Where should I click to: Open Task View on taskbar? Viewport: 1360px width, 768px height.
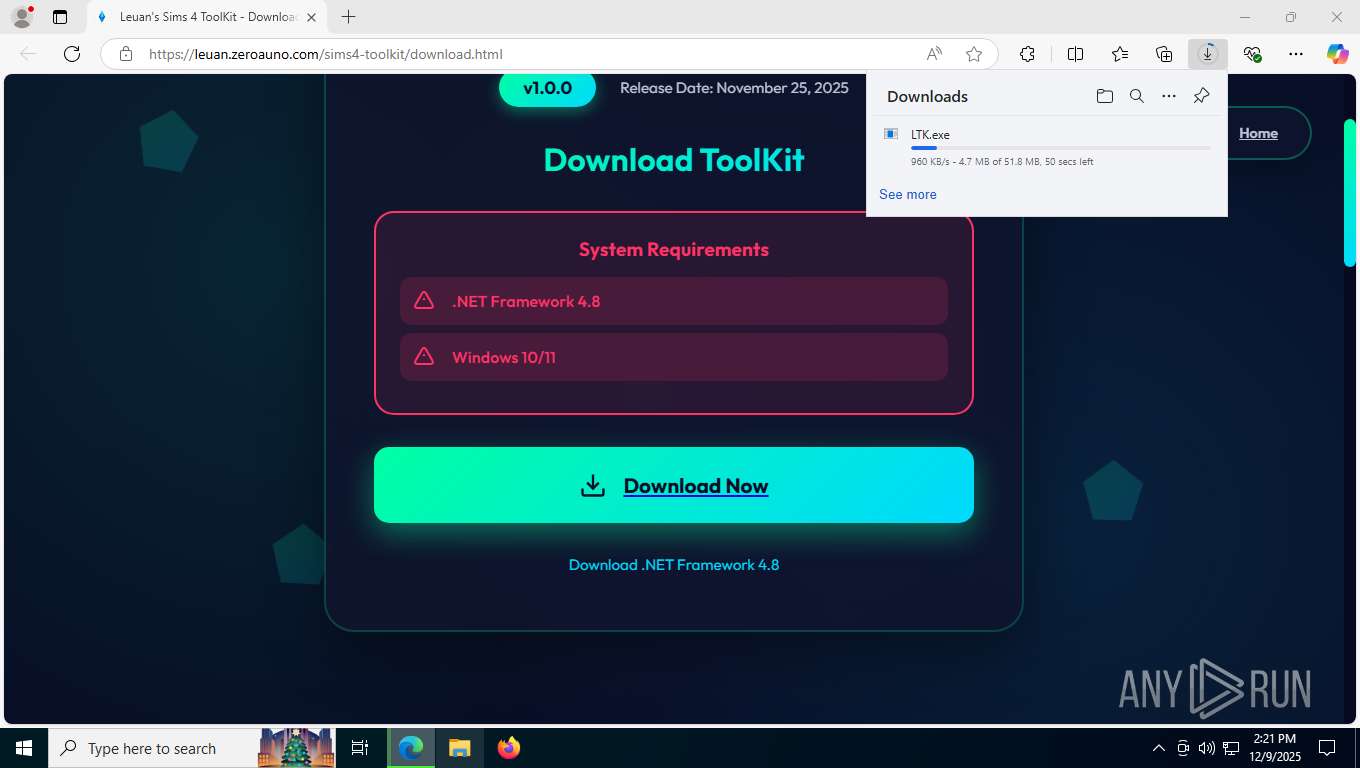pos(360,748)
